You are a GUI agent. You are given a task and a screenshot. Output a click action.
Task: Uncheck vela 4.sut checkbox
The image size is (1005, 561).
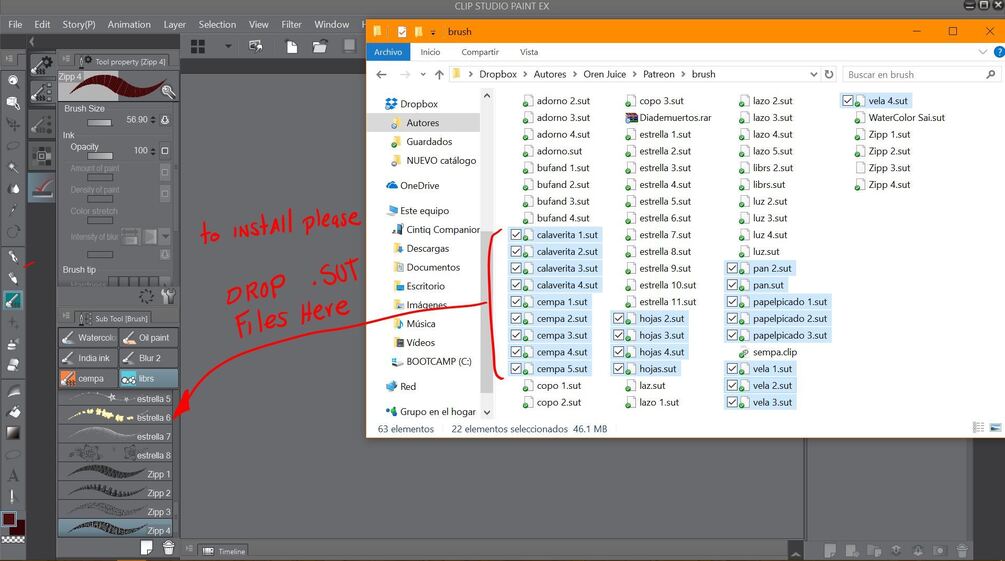848,101
